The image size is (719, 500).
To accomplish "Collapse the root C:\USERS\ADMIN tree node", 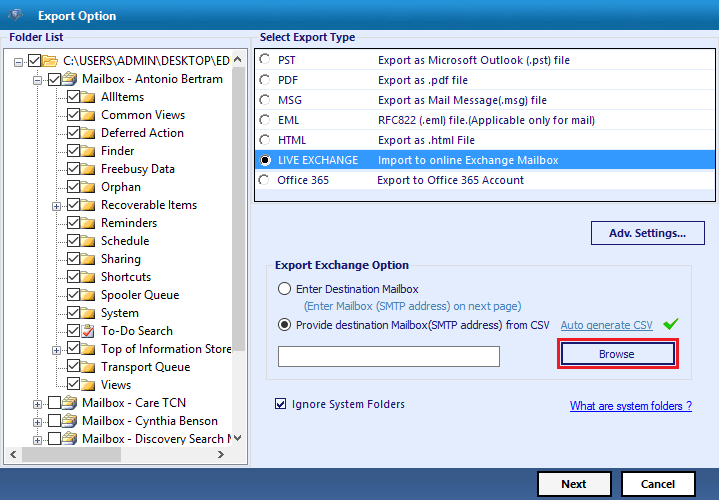I will click(18, 62).
